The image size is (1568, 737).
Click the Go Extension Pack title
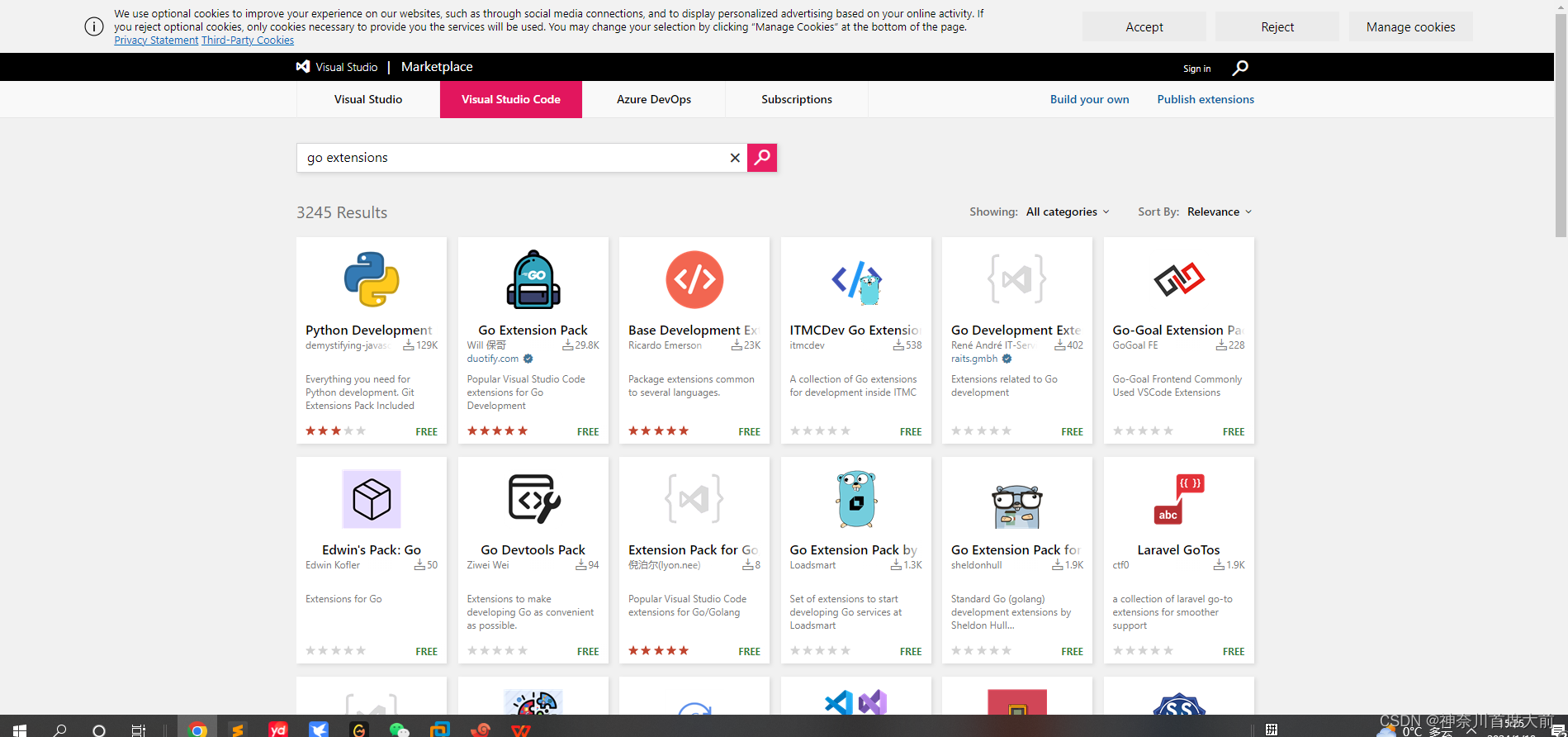pos(533,330)
